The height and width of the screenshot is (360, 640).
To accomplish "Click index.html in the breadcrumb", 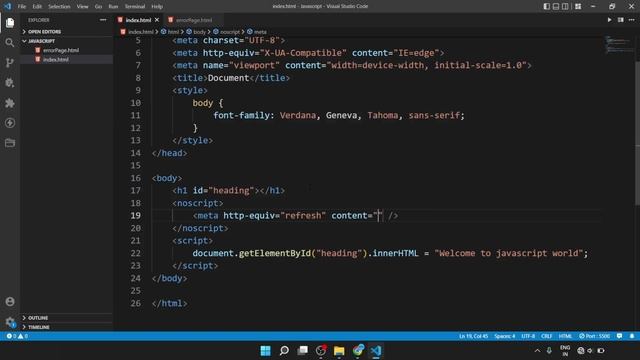I will point(138,31).
